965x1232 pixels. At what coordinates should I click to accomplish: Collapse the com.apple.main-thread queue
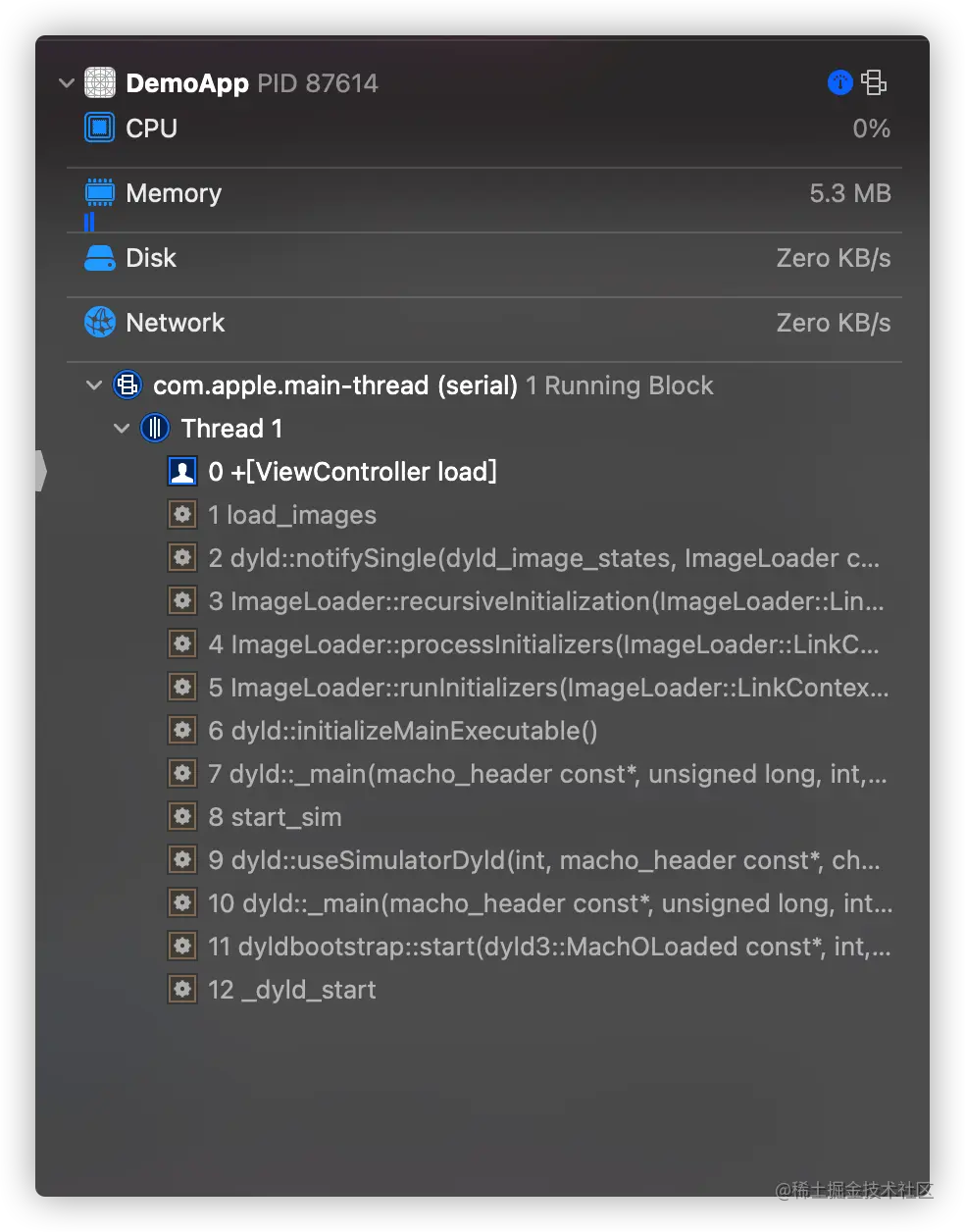(94, 385)
